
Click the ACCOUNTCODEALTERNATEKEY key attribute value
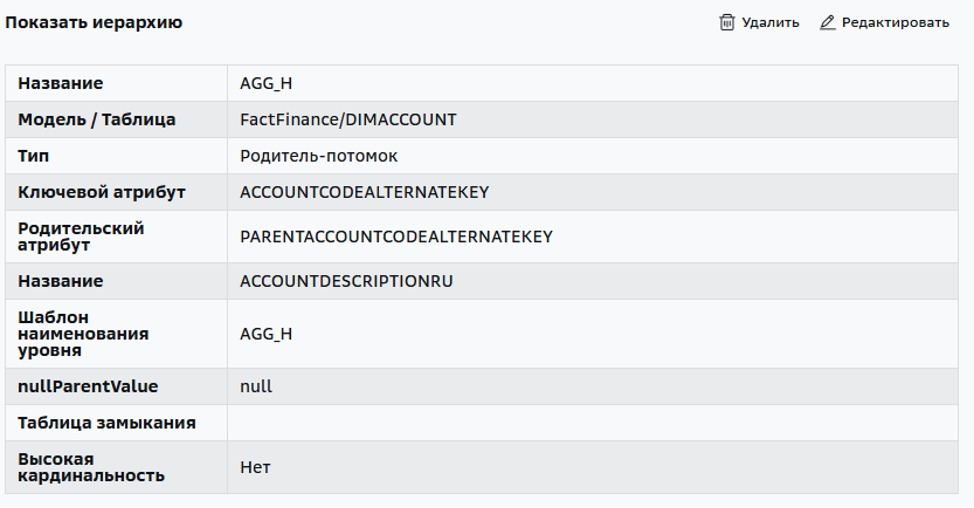click(365, 193)
